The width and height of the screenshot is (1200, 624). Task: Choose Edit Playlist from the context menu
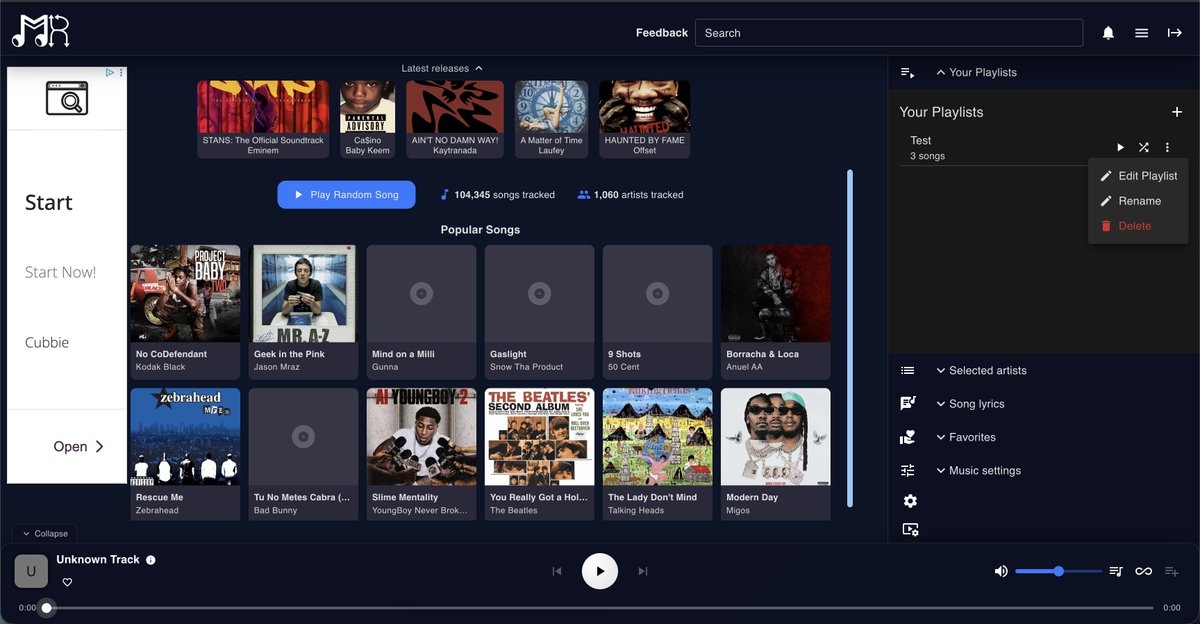(1138, 176)
